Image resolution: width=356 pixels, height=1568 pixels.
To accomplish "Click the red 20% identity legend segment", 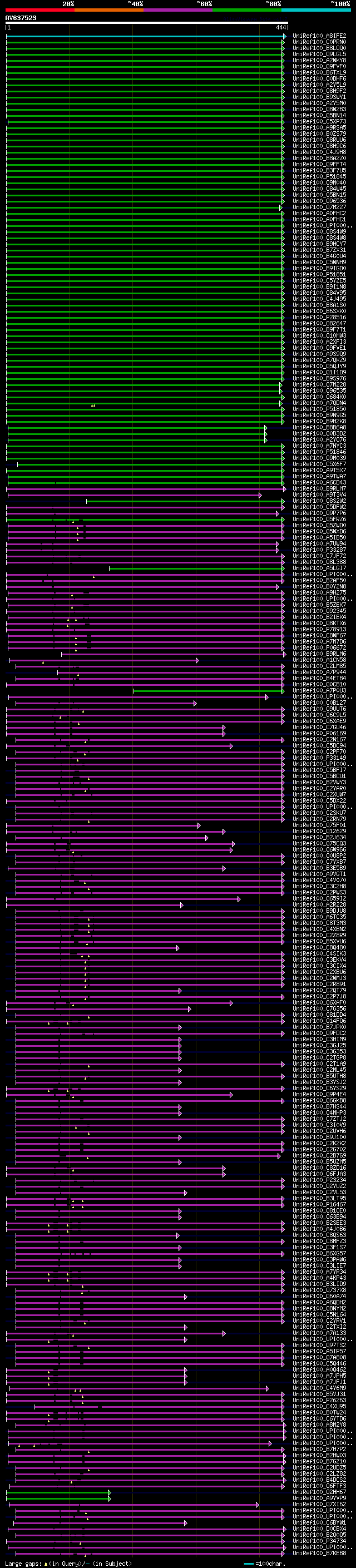I will point(40,10).
